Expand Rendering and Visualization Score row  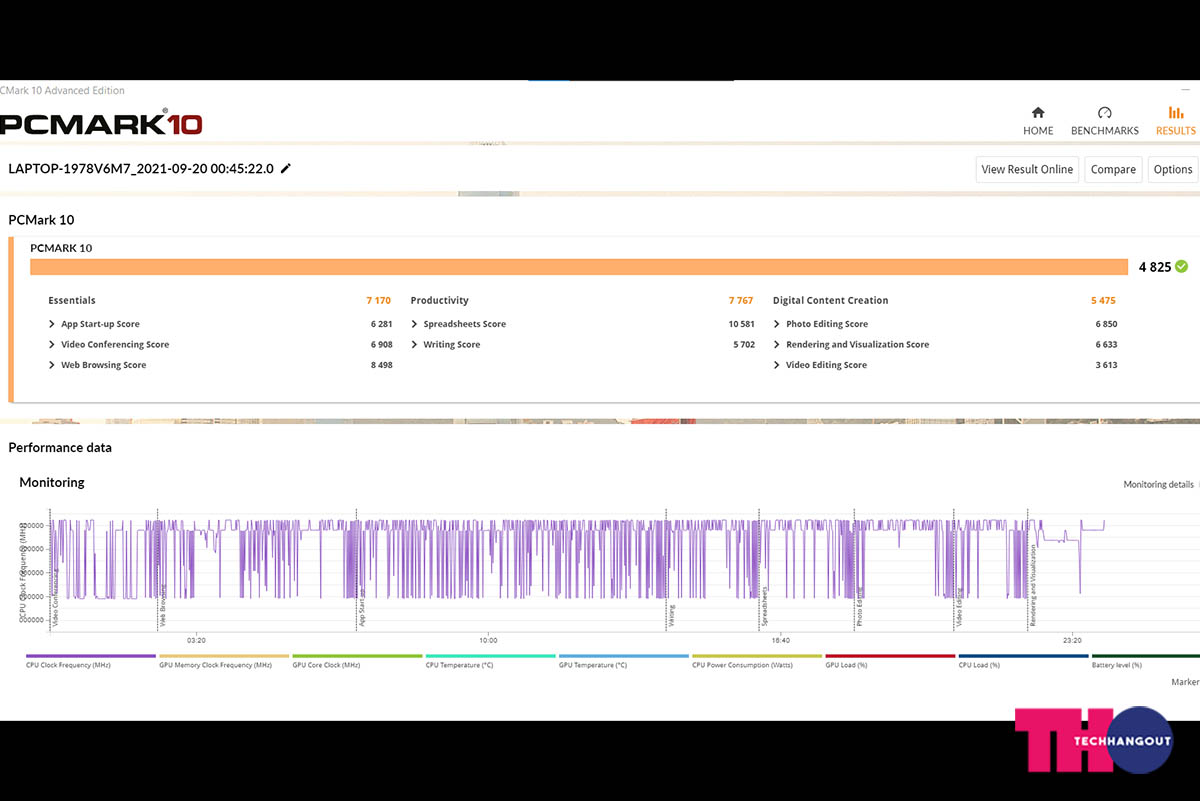point(851,344)
